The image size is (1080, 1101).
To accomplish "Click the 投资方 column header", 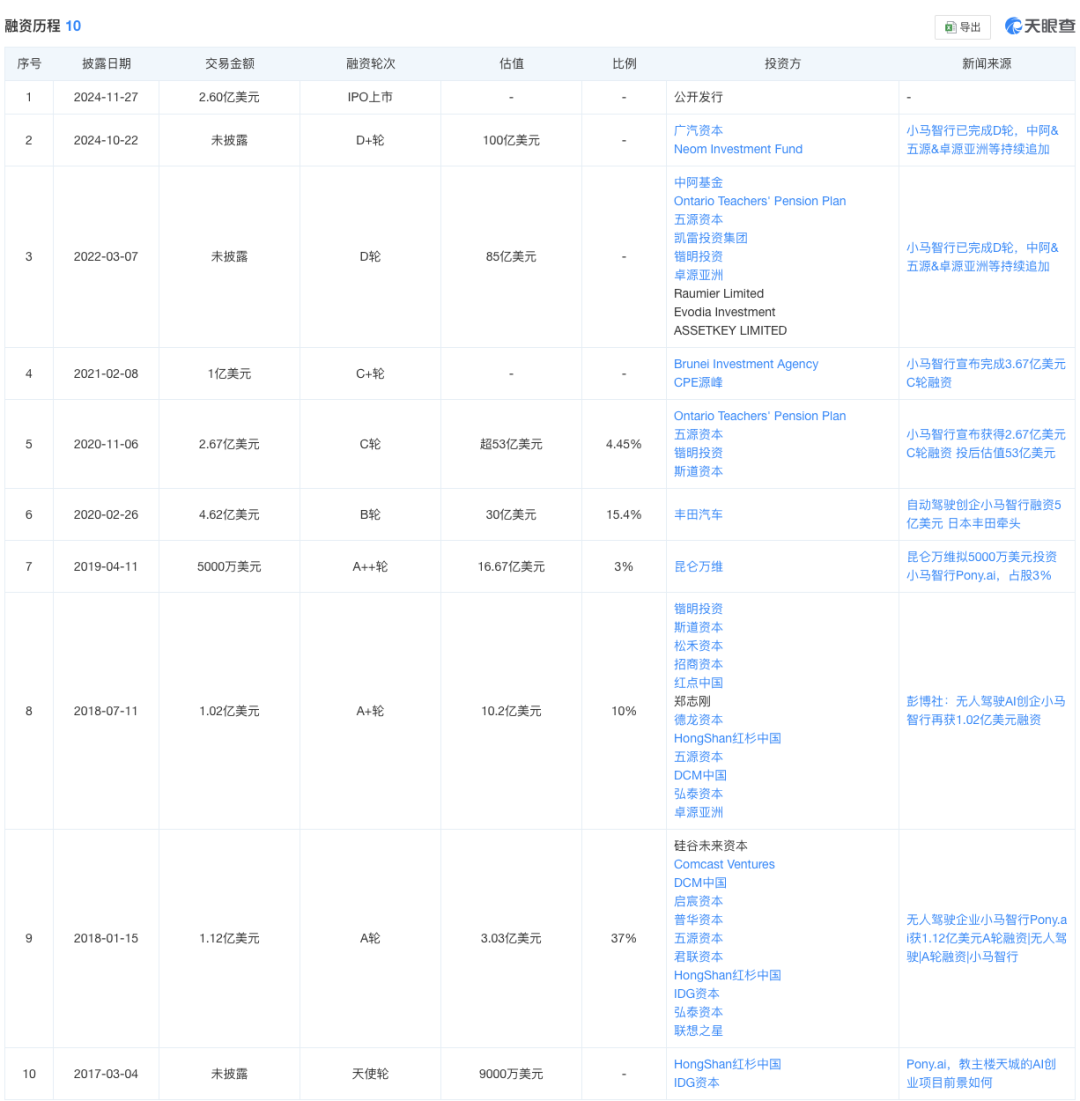I will [782, 64].
